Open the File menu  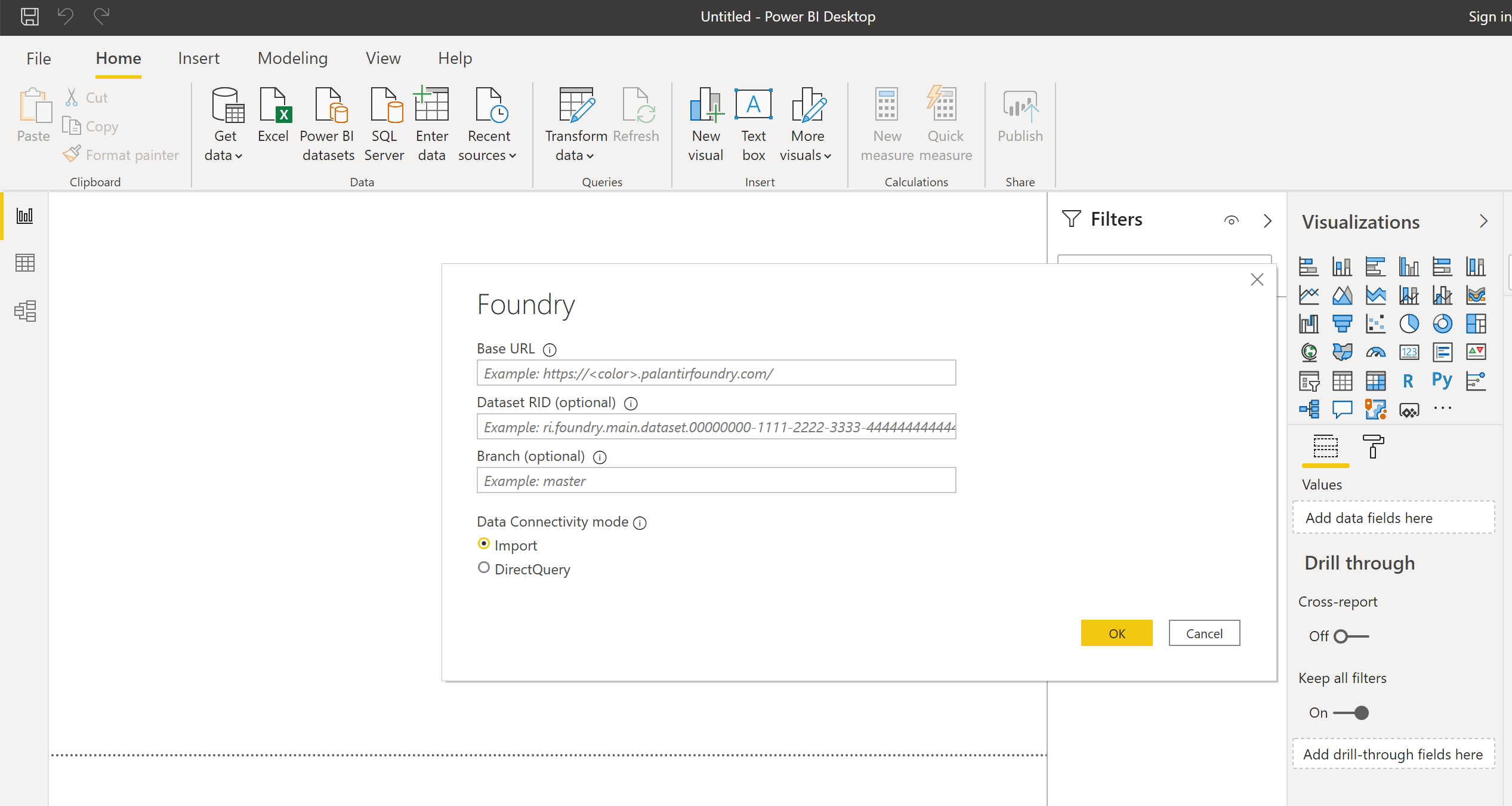39,59
